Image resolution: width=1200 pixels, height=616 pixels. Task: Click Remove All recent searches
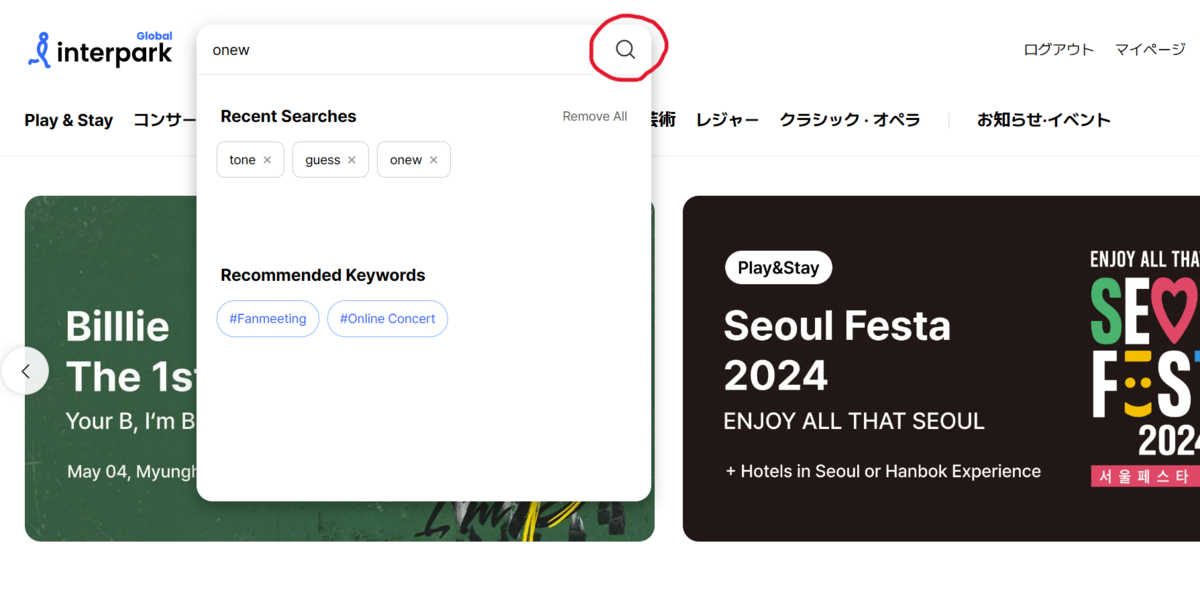tap(594, 116)
